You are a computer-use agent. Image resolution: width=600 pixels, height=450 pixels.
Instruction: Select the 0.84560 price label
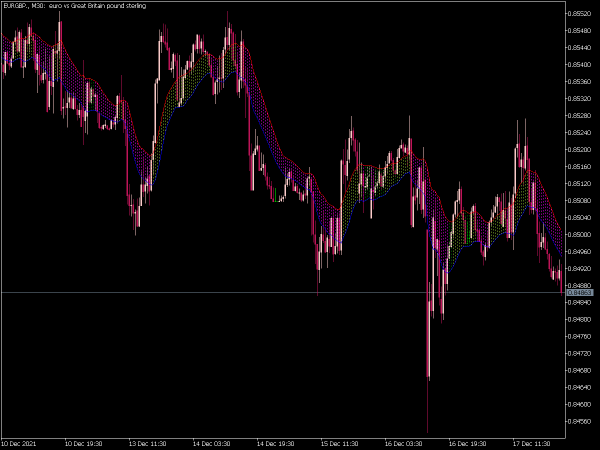pos(579,421)
